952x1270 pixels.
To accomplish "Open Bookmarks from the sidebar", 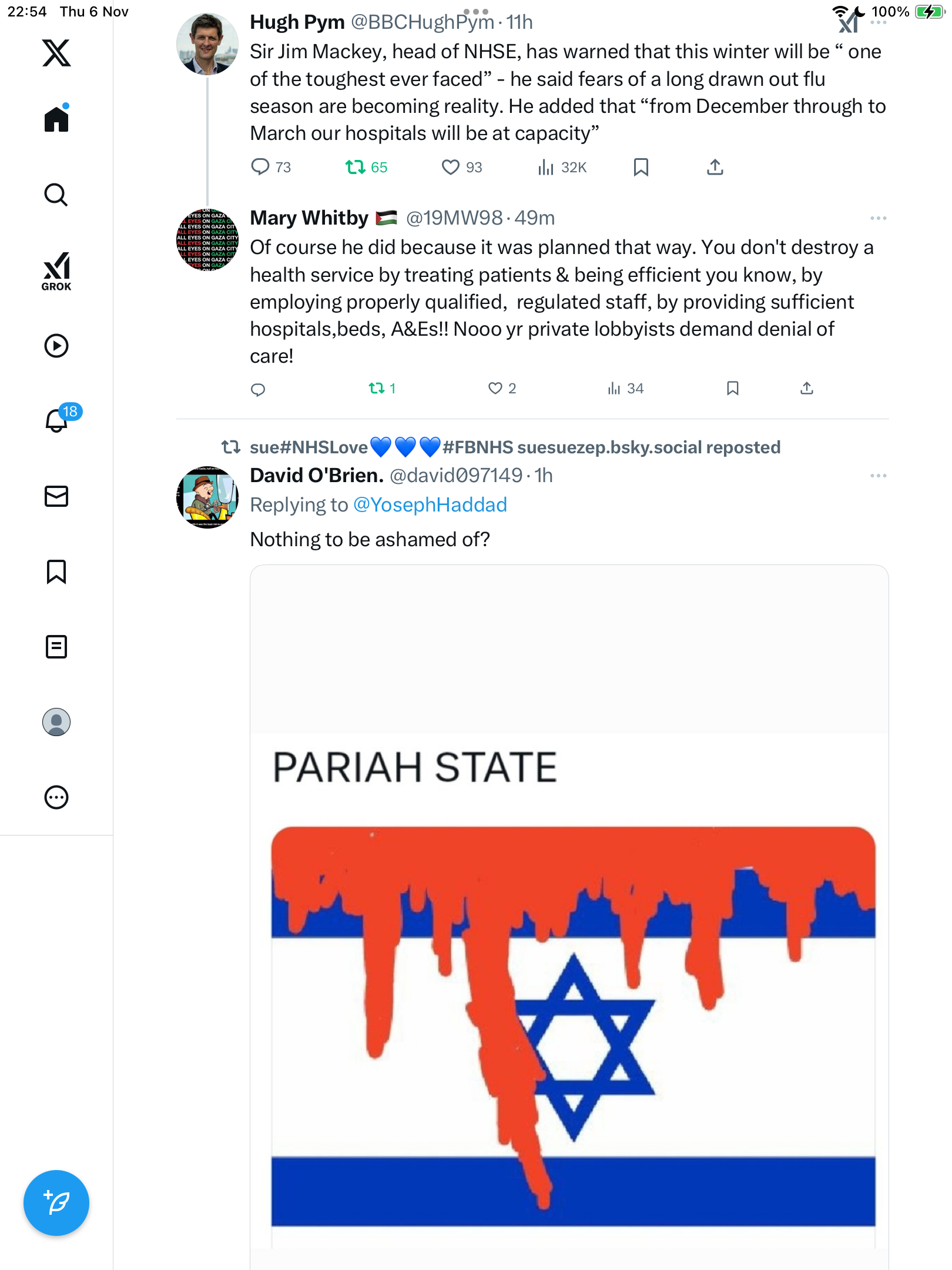I will [x=56, y=571].
